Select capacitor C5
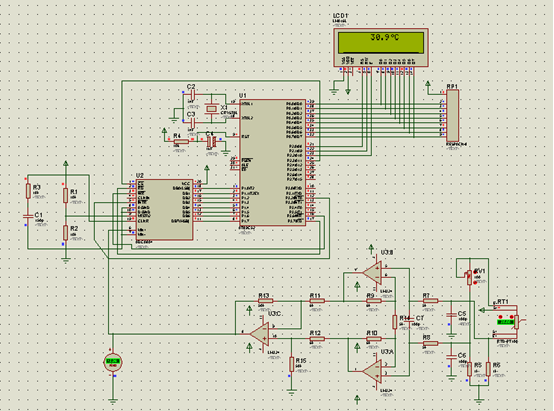Viewport: 554px width, 411px height. click(451, 315)
